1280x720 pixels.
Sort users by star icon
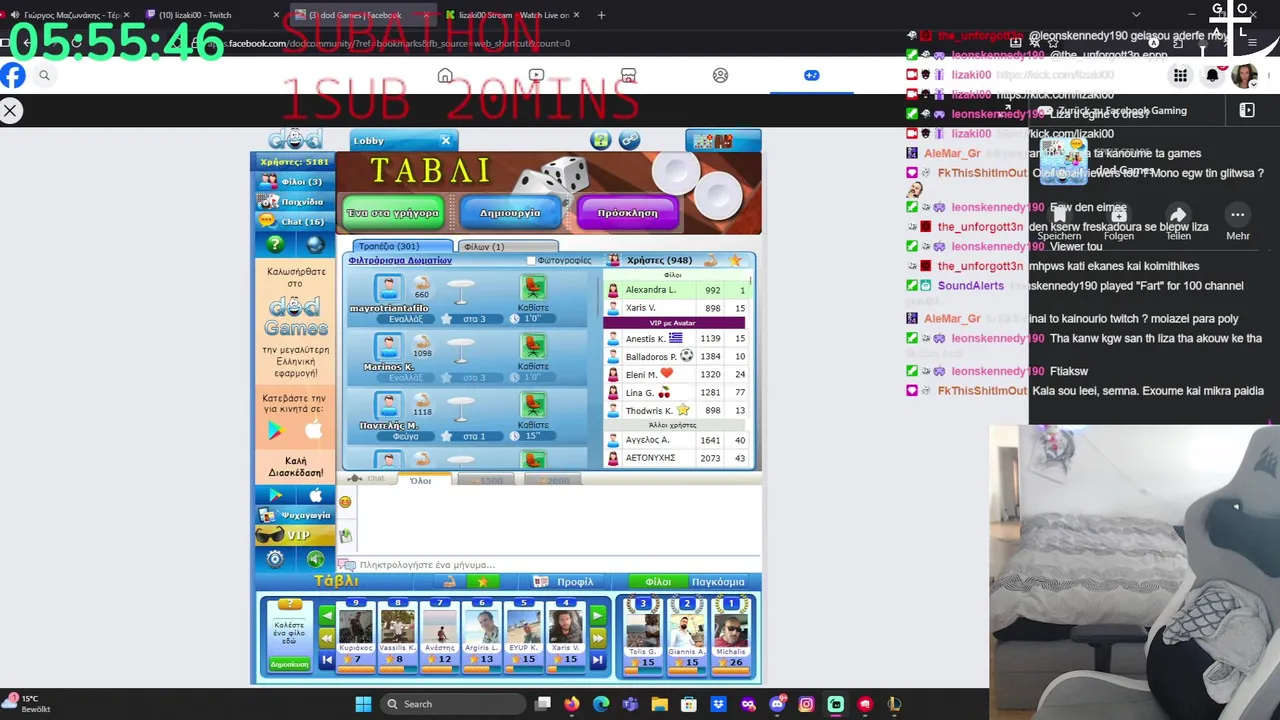pyautogui.click(x=737, y=260)
